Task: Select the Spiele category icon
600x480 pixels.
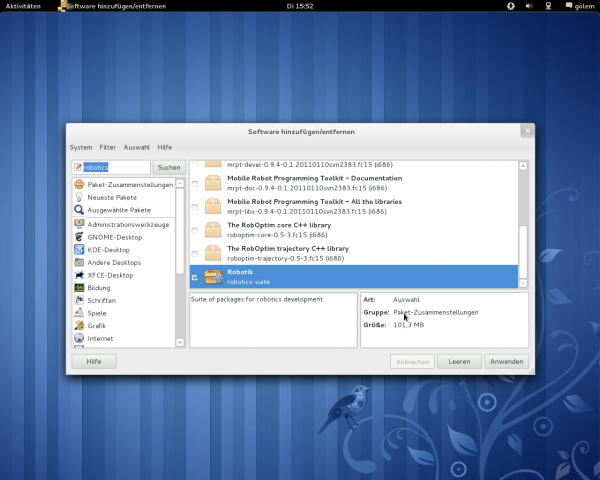Action: (79, 312)
